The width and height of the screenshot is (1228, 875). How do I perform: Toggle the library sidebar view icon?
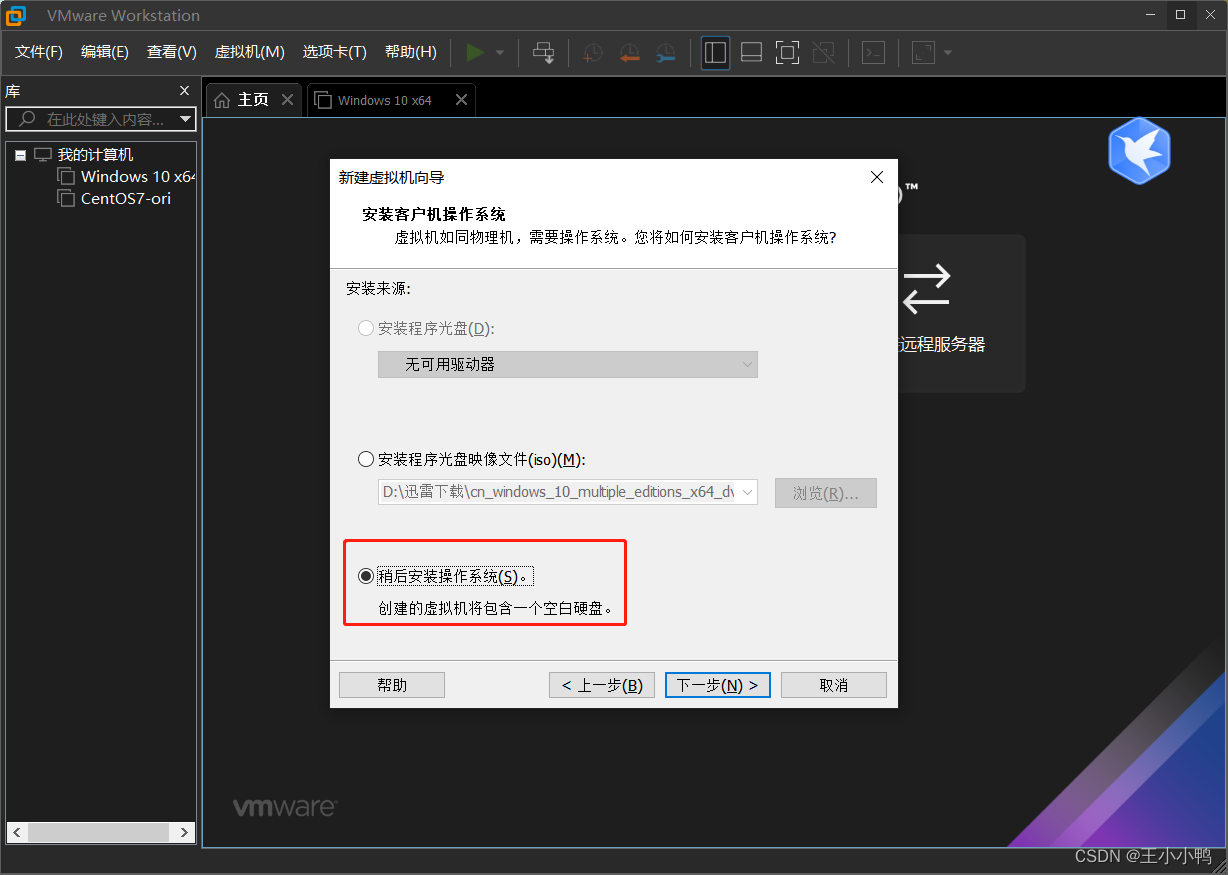(715, 52)
